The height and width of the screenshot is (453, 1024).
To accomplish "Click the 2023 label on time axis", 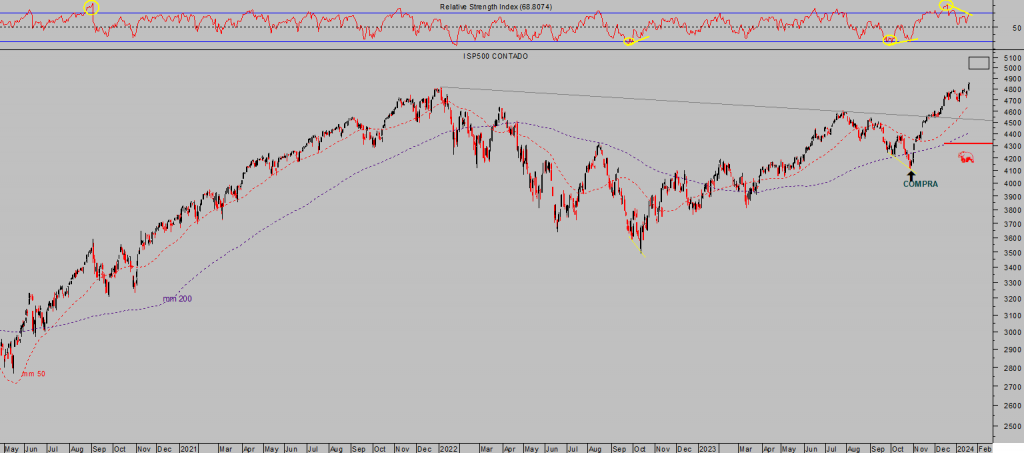I will pyautogui.click(x=707, y=449).
